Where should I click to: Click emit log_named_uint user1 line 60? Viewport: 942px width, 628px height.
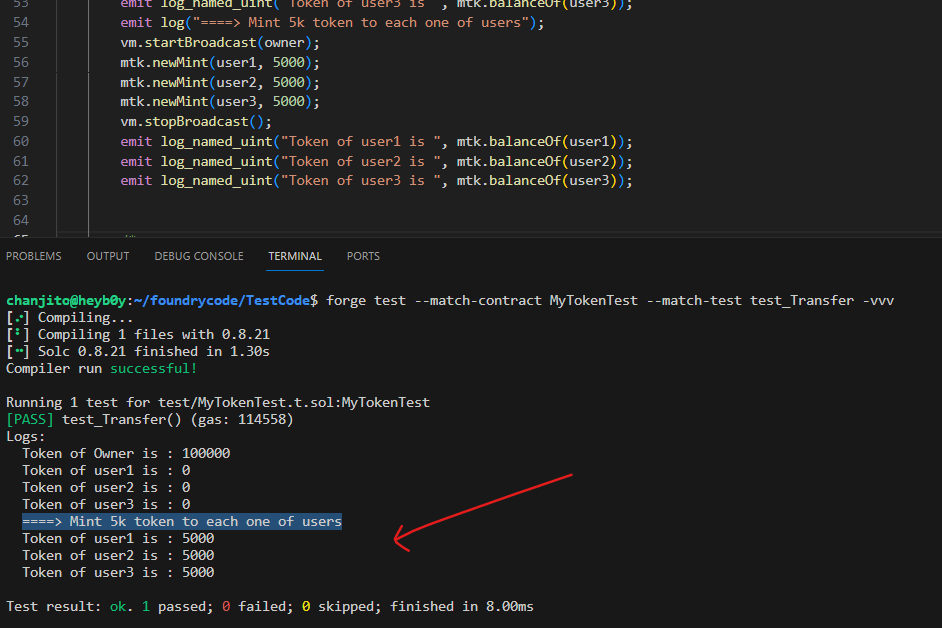pyautogui.click(x=376, y=141)
